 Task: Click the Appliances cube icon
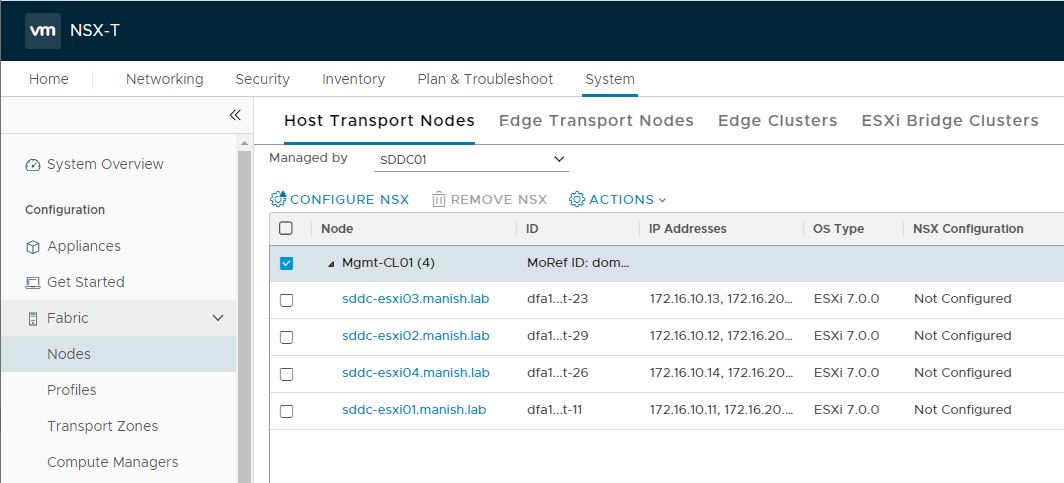point(33,247)
